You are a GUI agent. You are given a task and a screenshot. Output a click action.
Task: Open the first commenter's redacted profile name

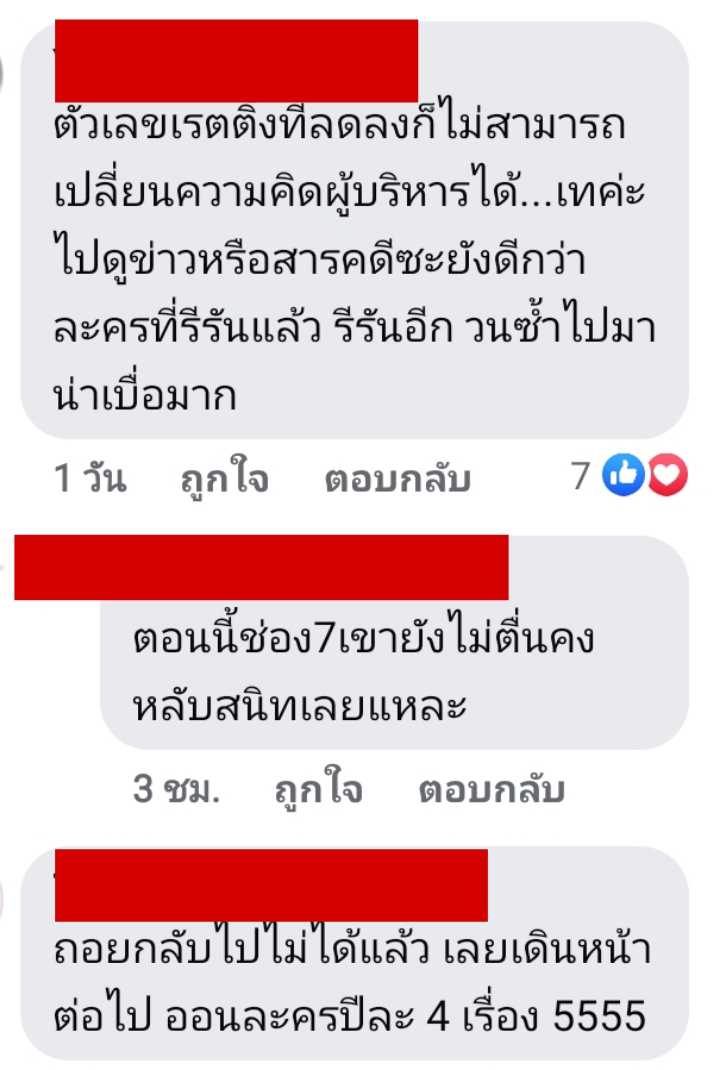236,61
